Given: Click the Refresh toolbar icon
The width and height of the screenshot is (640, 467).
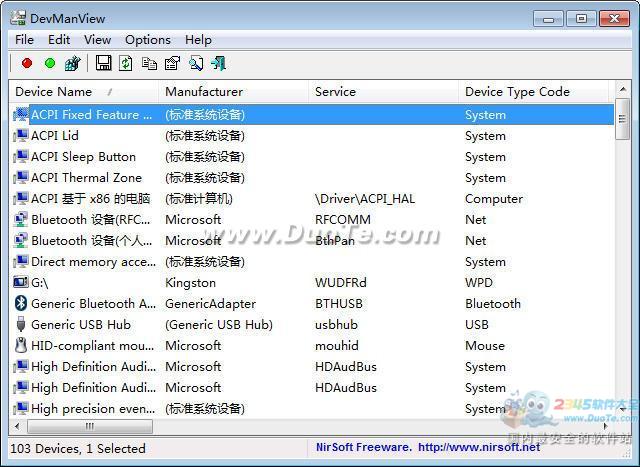Looking at the screenshot, I should [x=126, y=63].
